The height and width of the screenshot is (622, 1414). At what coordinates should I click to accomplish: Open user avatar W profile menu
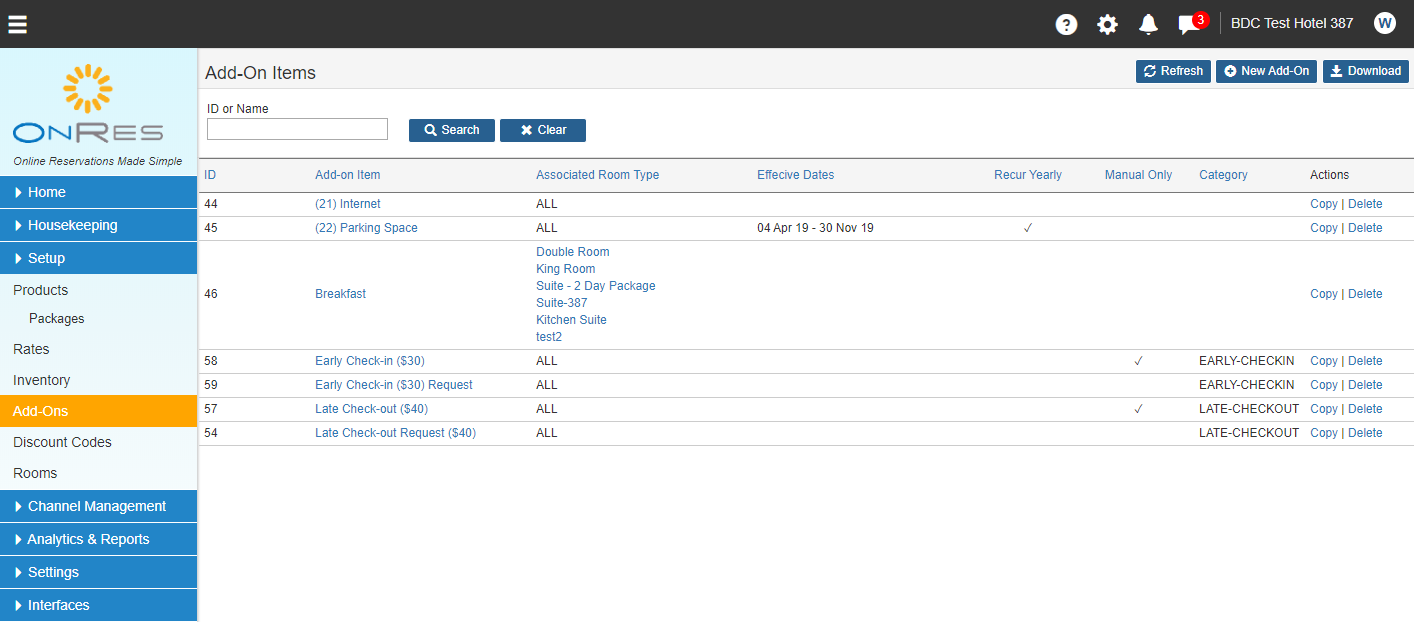click(x=1385, y=23)
